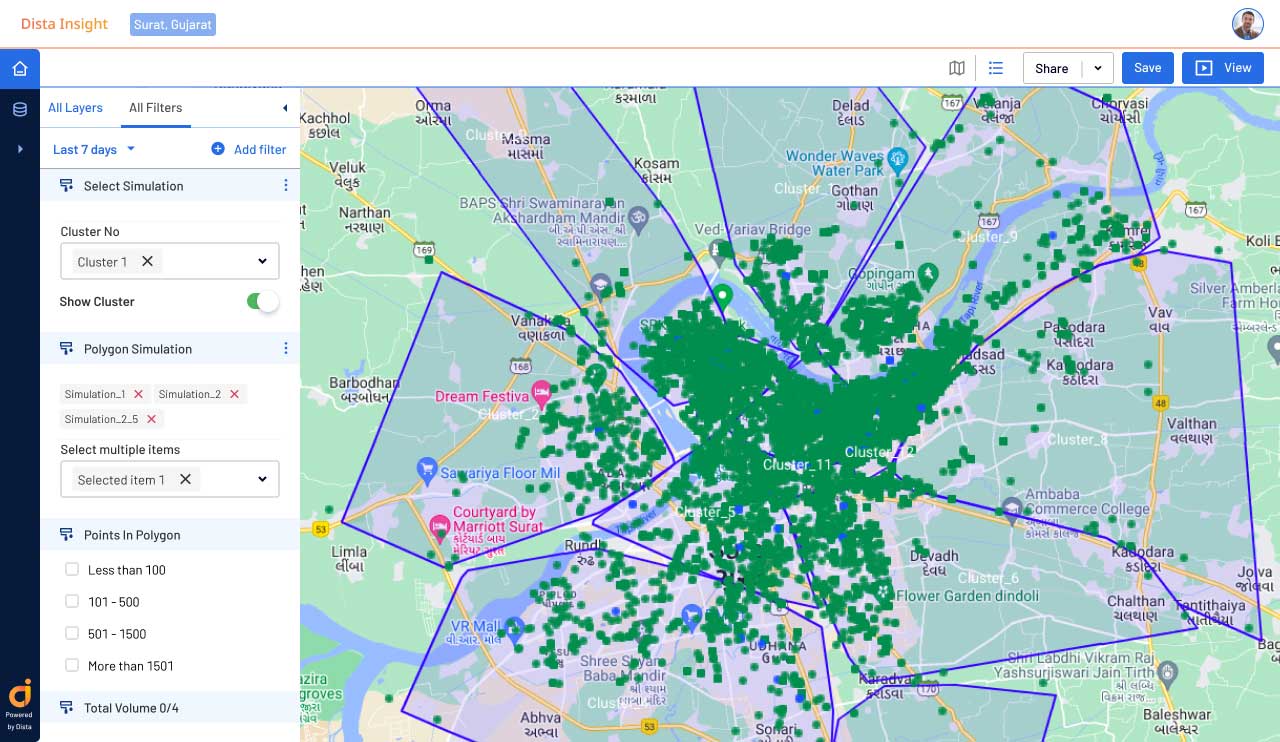Viewport: 1280px width, 742px height.
Task: Click the Cluster No field label
Action: pos(90,232)
